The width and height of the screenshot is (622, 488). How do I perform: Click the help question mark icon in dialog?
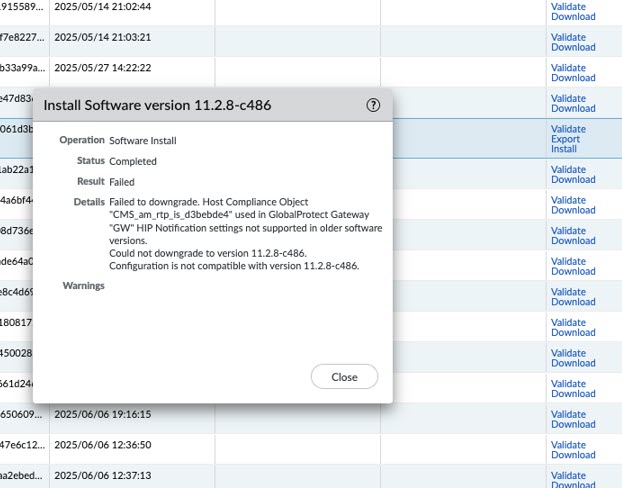[x=374, y=105]
